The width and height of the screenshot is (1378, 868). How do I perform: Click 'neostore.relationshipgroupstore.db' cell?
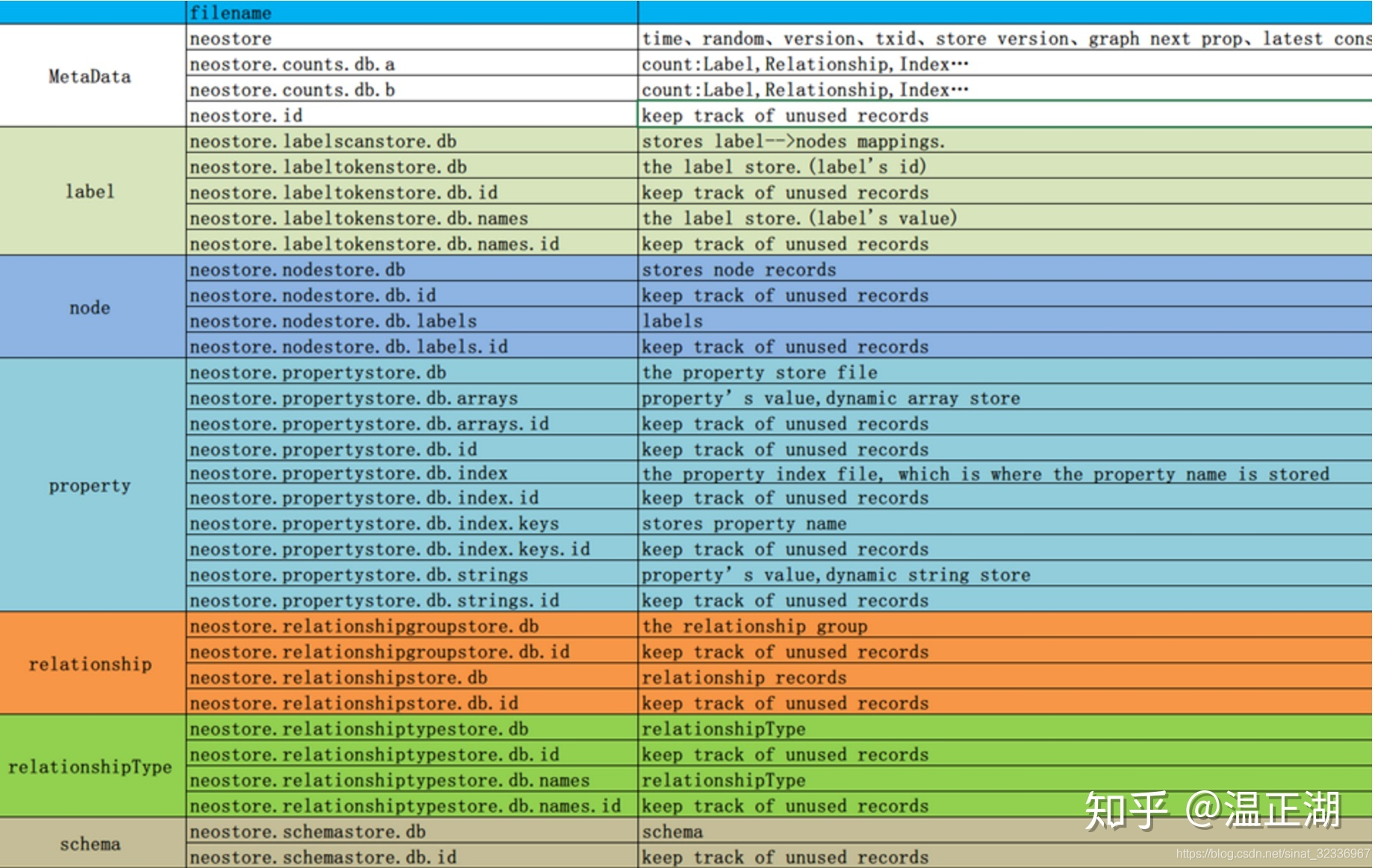click(412, 625)
